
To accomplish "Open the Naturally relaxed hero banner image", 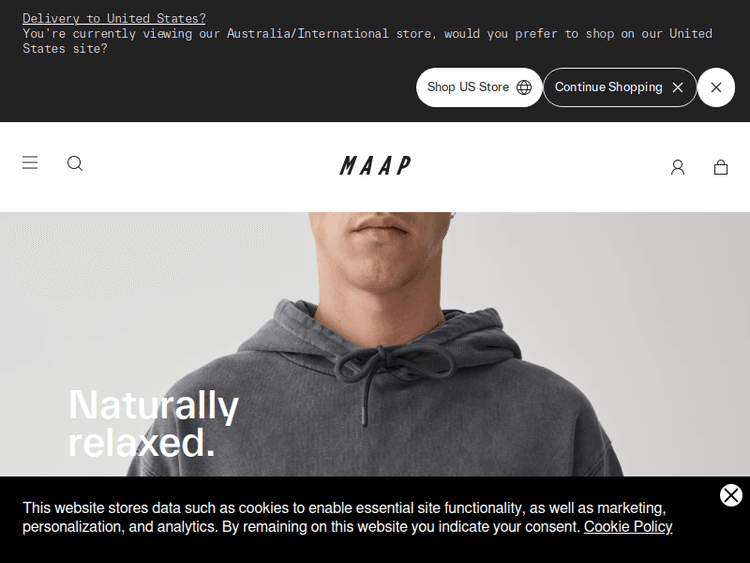I will (x=375, y=343).
